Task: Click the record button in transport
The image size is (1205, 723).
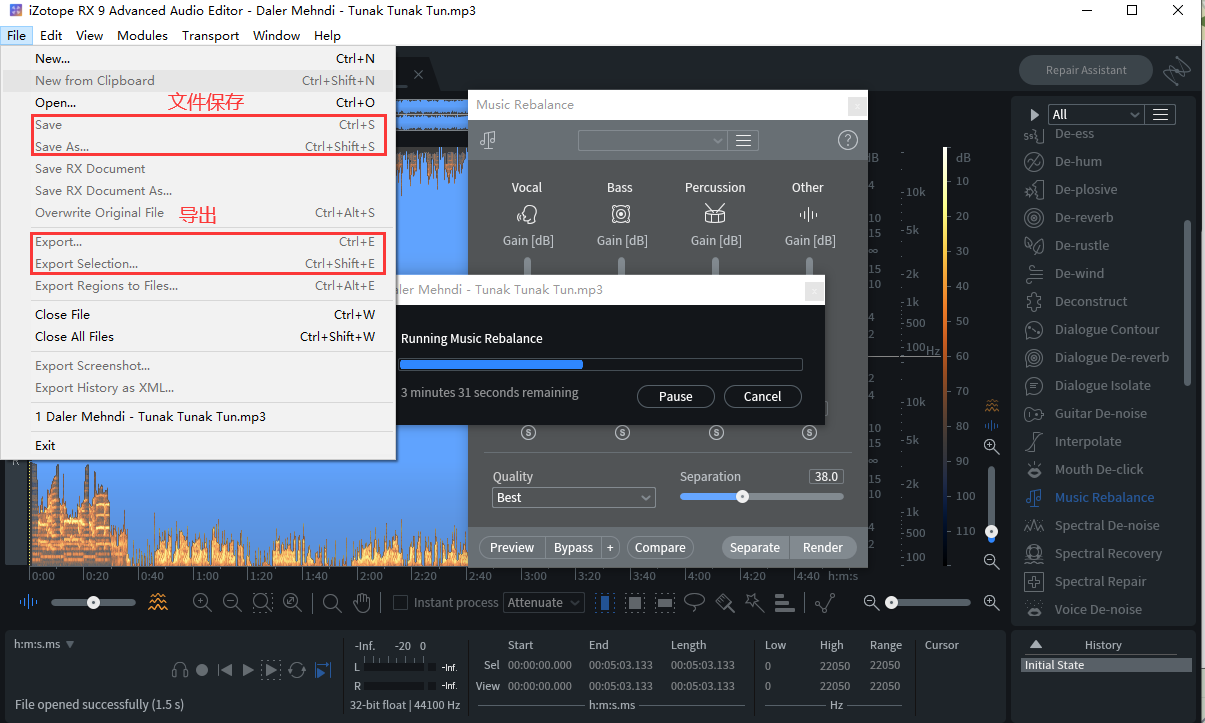Action: click(202, 670)
